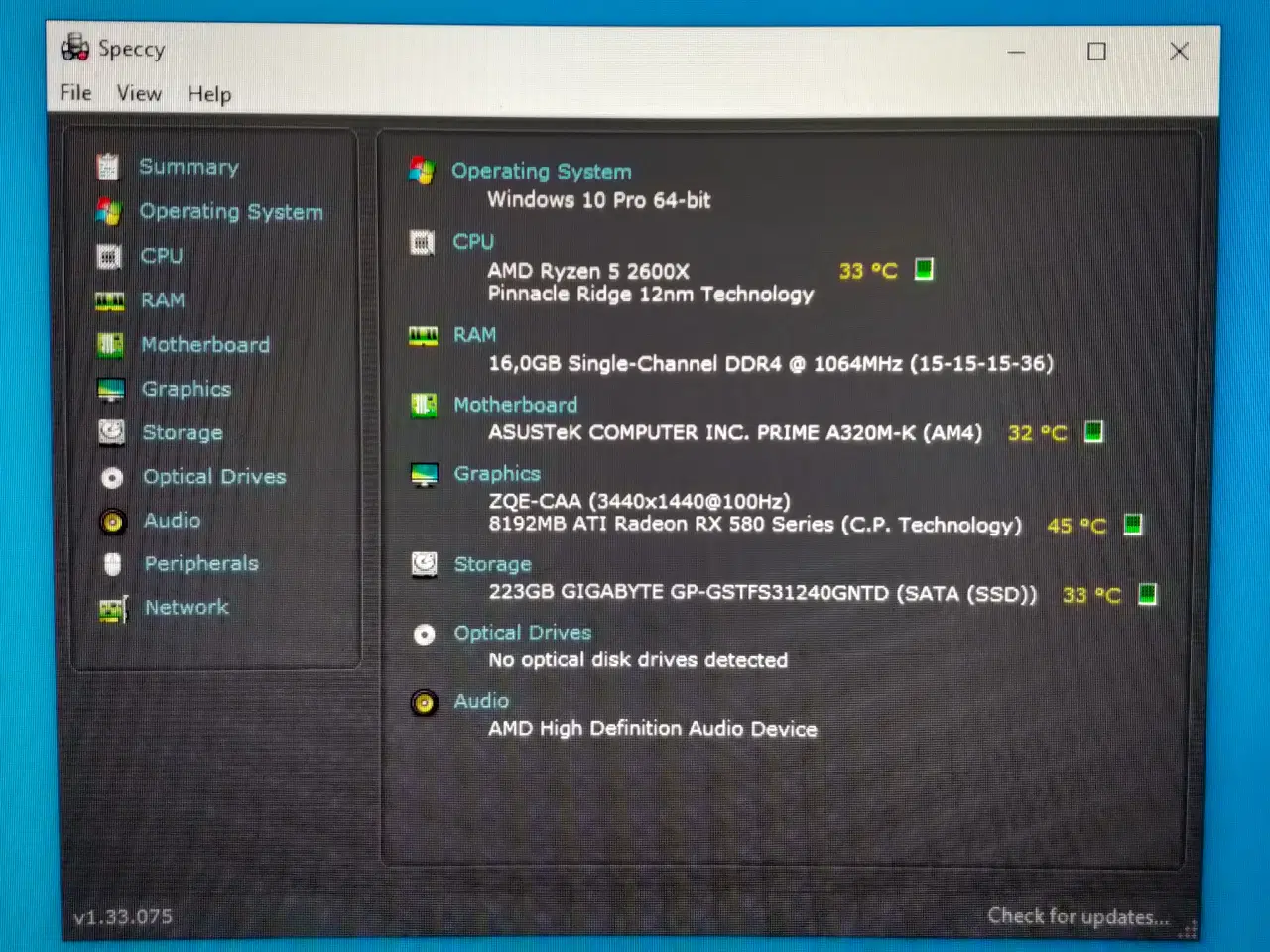The image size is (1270, 952).
Task: Click Check for updates link
Action: click(1079, 916)
